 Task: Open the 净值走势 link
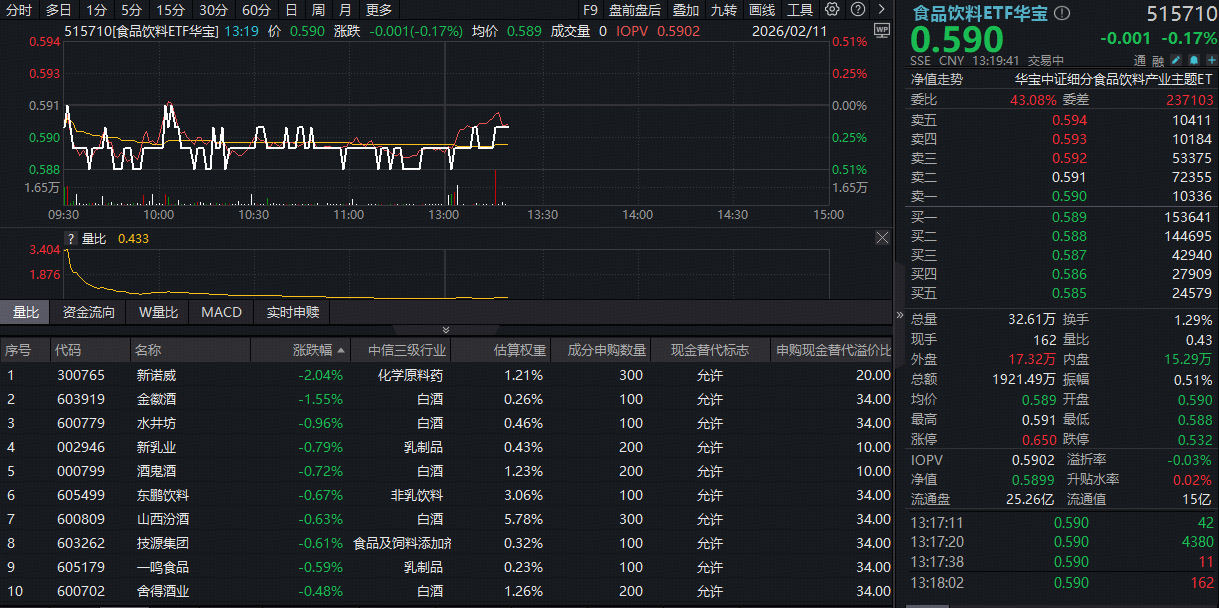[936, 79]
